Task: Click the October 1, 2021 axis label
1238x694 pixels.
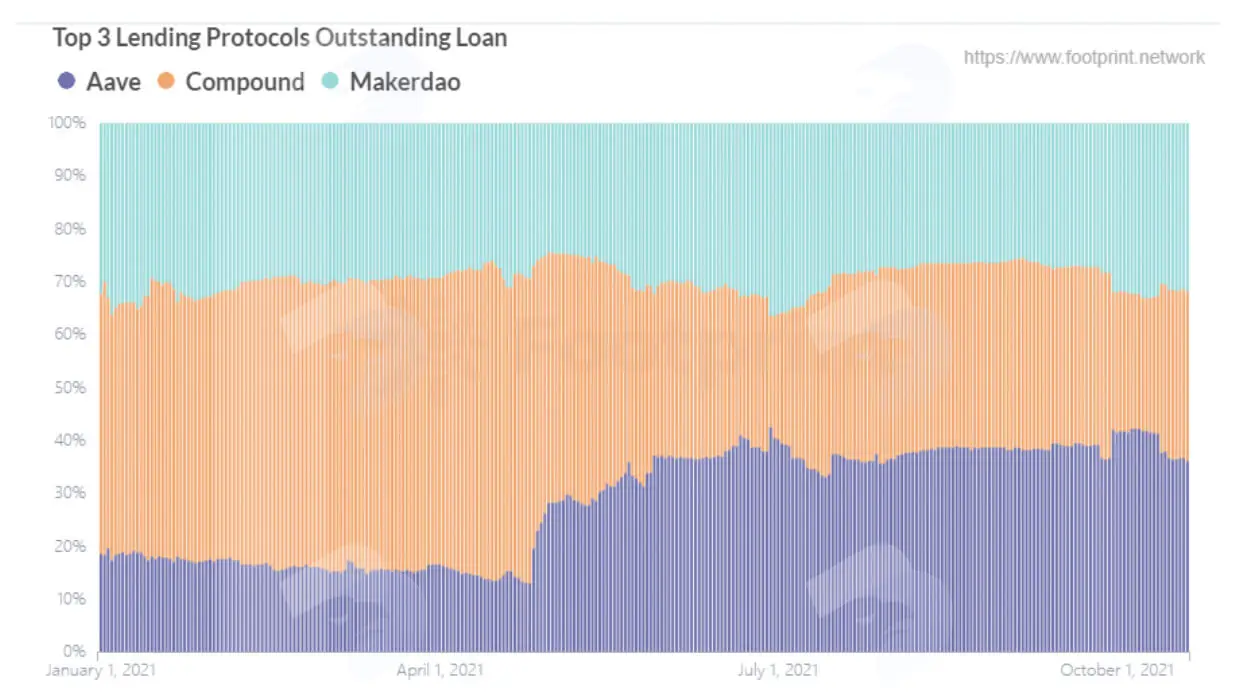Action: (1116, 669)
